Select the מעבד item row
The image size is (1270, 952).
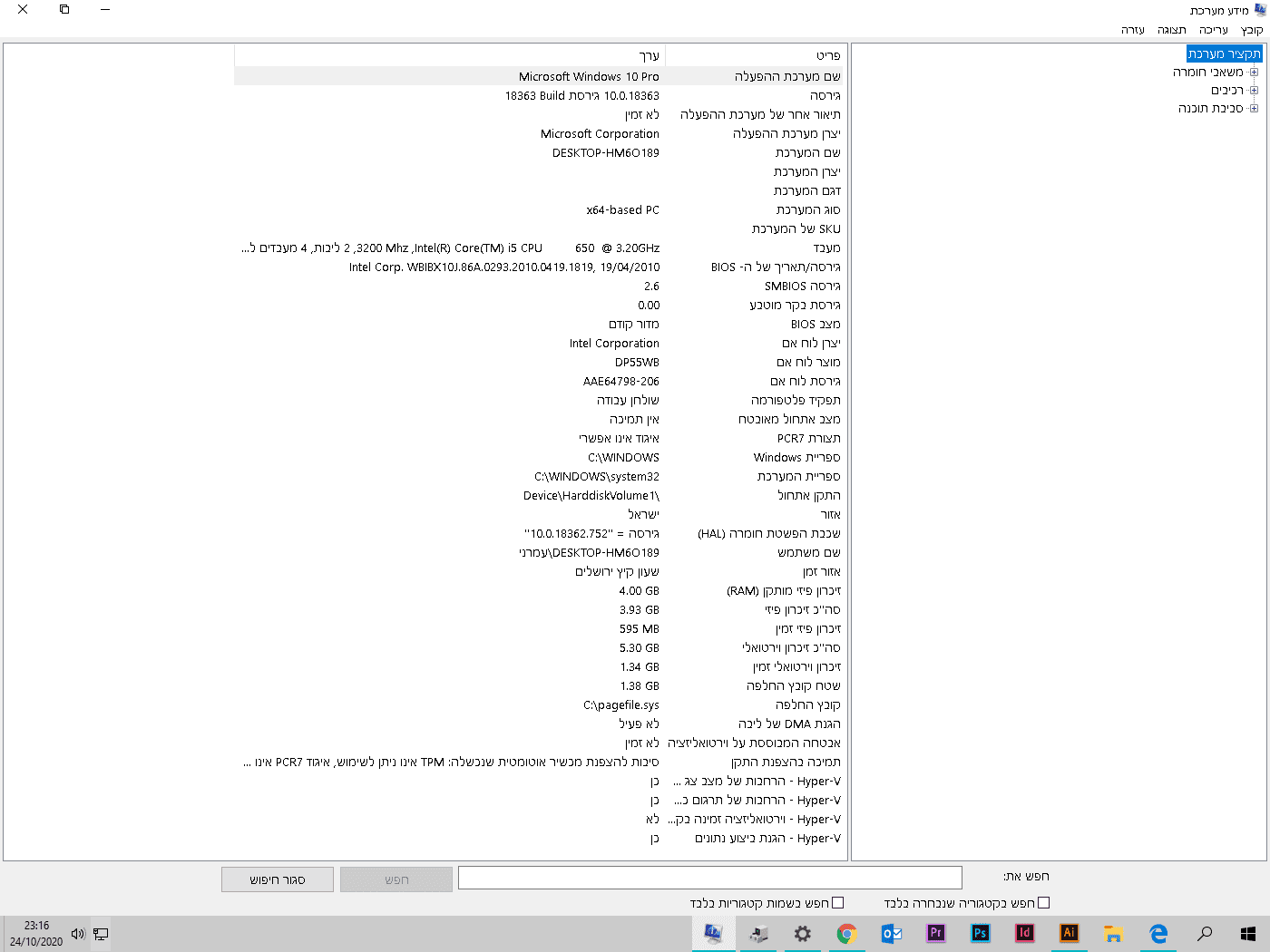tap(826, 248)
